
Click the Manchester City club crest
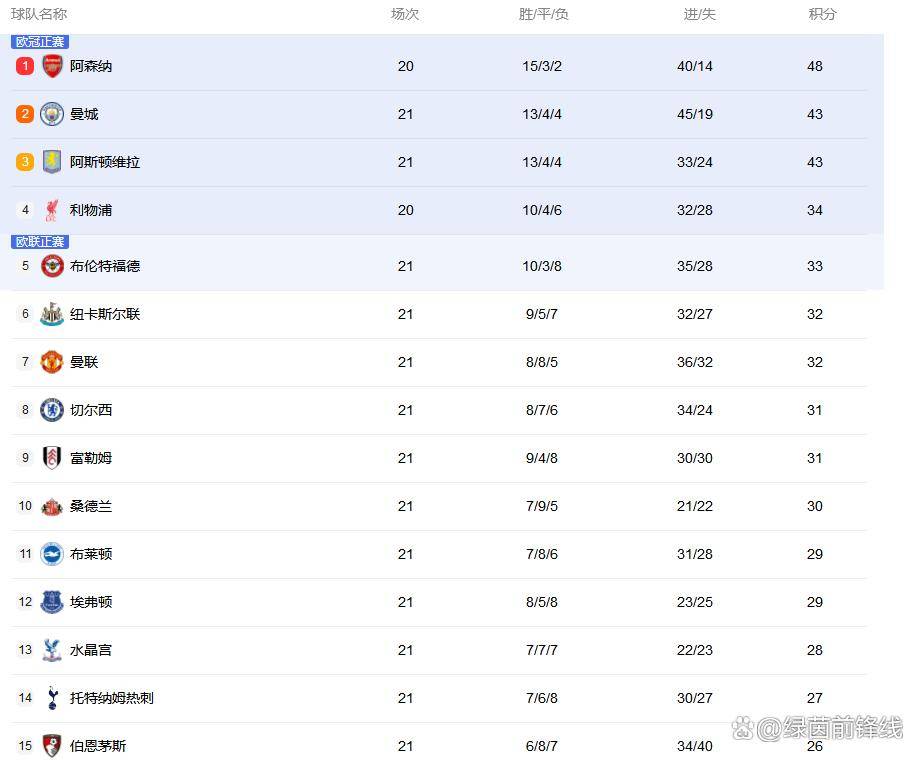coord(52,114)
